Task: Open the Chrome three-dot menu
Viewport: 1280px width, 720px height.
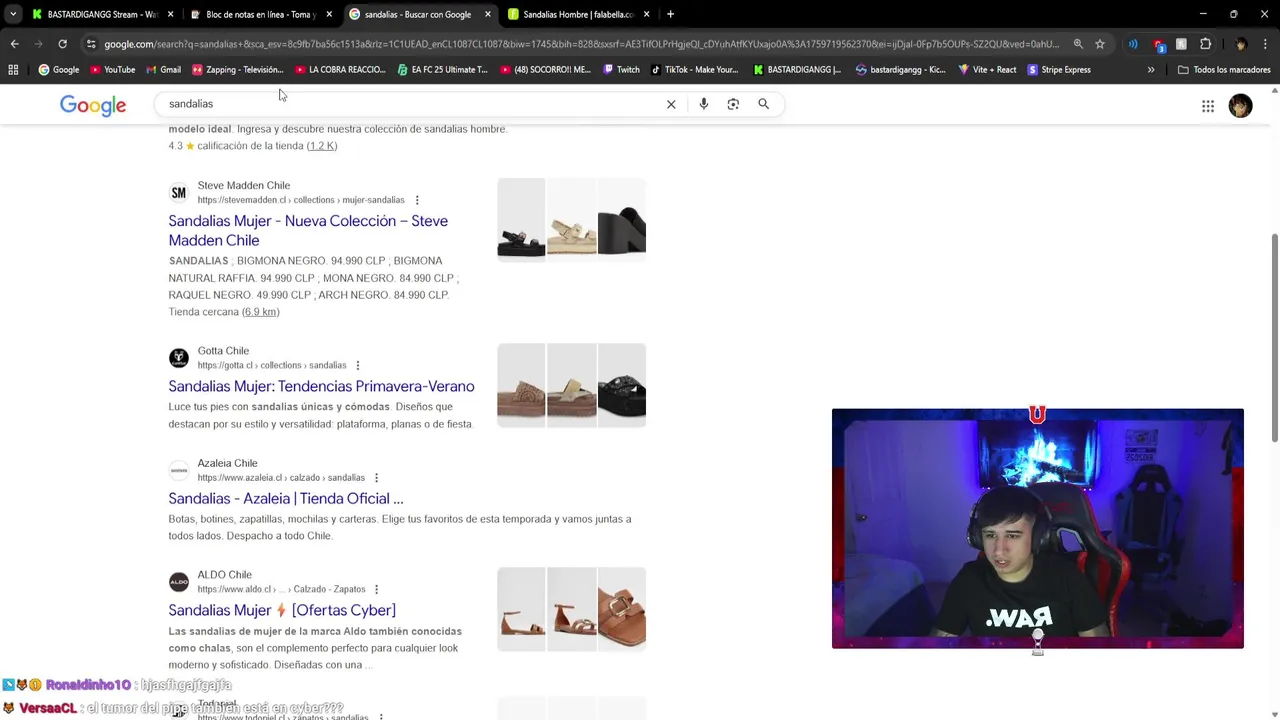Action: (1265, 44)
